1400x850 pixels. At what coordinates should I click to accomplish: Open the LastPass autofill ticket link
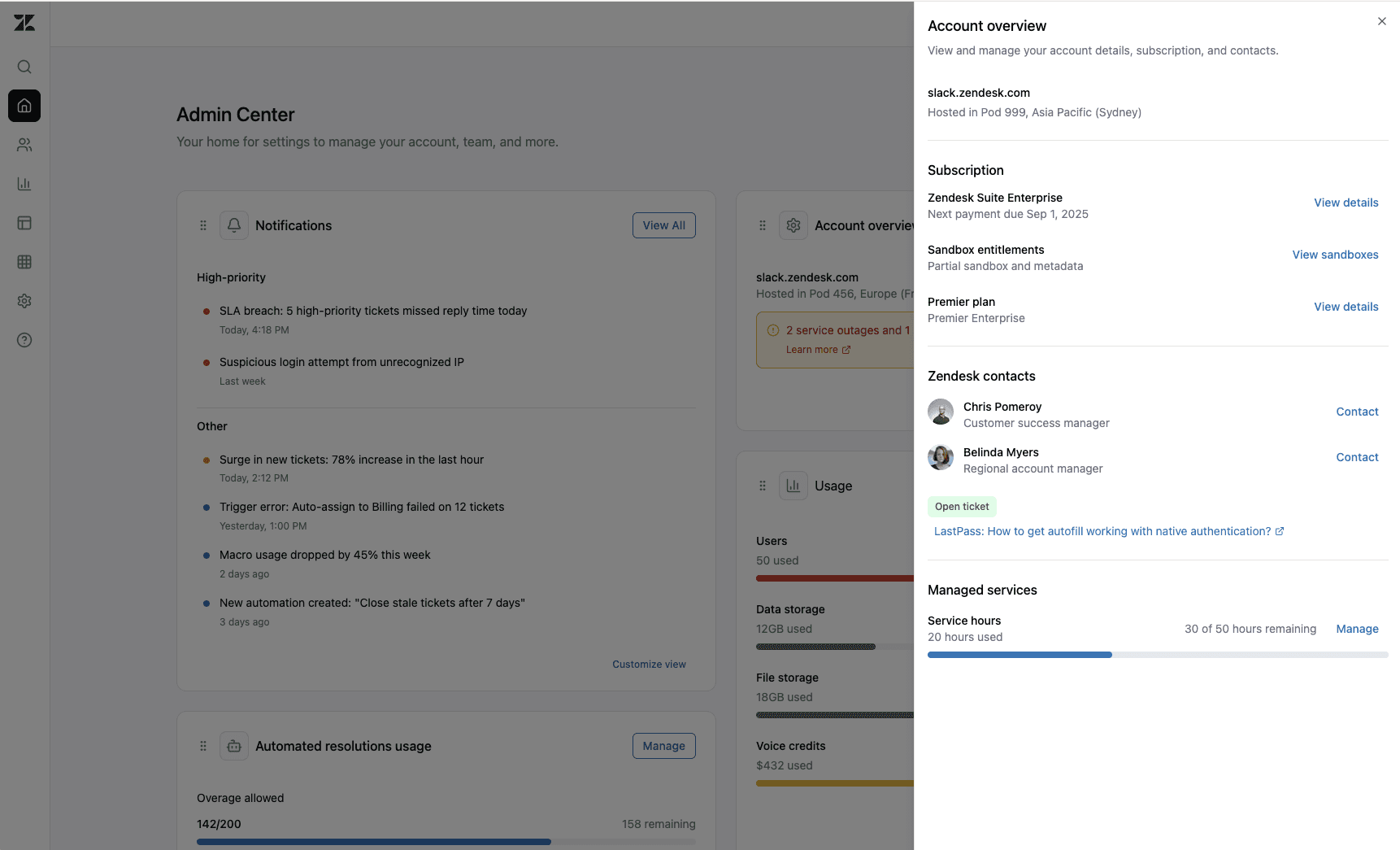1109,531
